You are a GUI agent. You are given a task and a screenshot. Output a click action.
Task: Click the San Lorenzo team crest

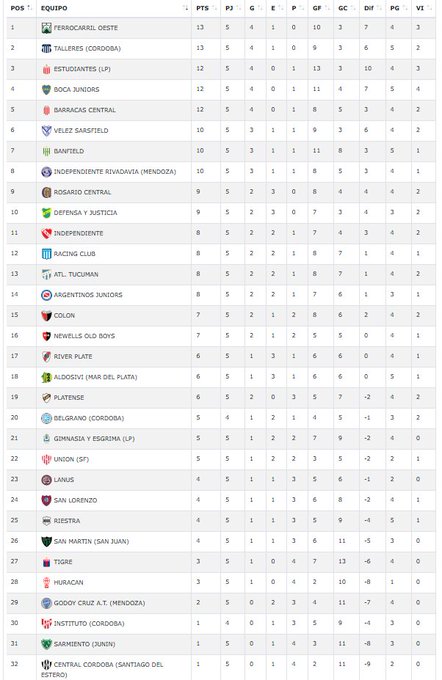46,500
